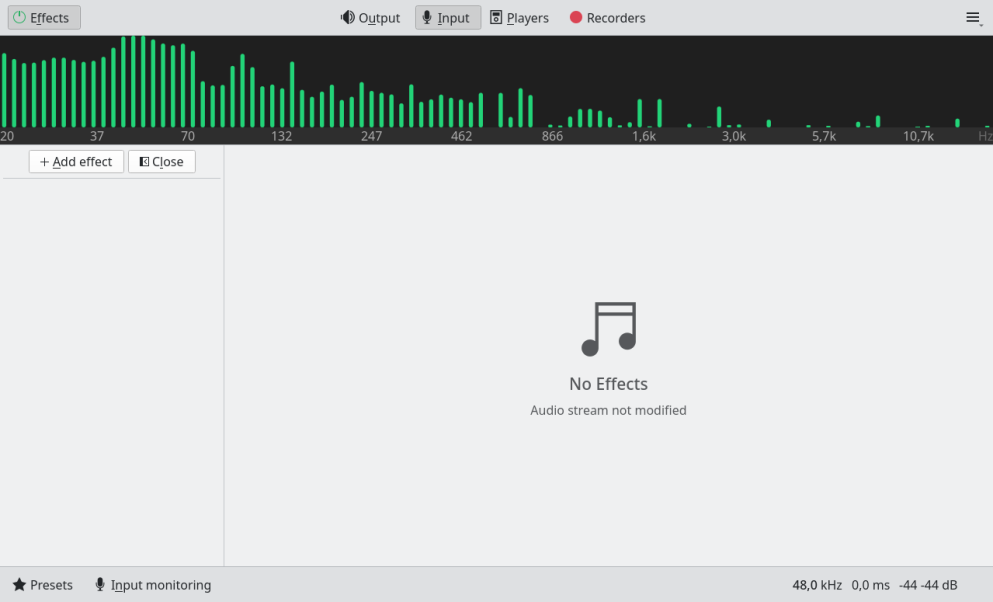
Task: Click the 5,7k frequency label on spectrum
Action: [x=824, y=136]
